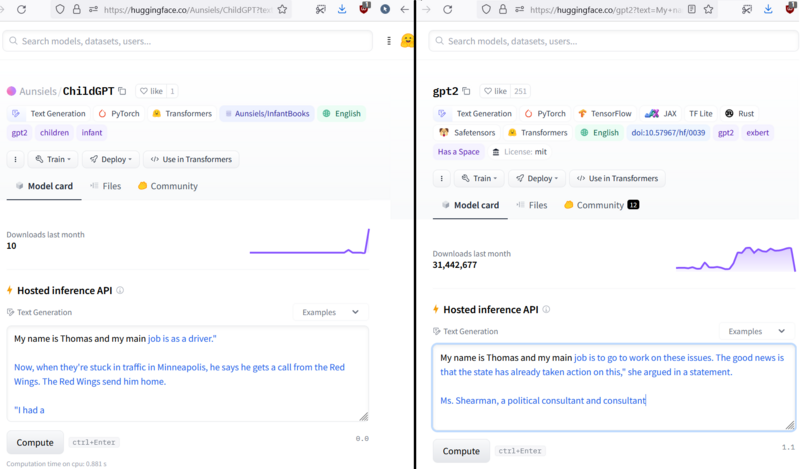Open more options dots in gpt2 actions row
800x469 pixels.
coord(441,178)
